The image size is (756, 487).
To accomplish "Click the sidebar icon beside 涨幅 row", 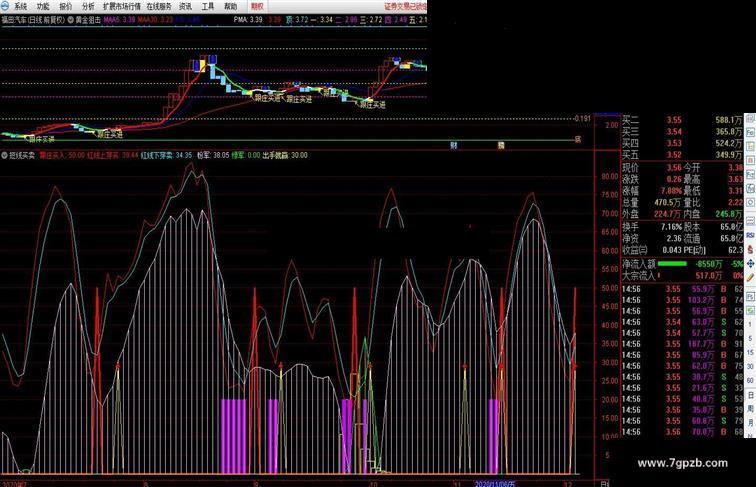I will click(x=751, y=189).
